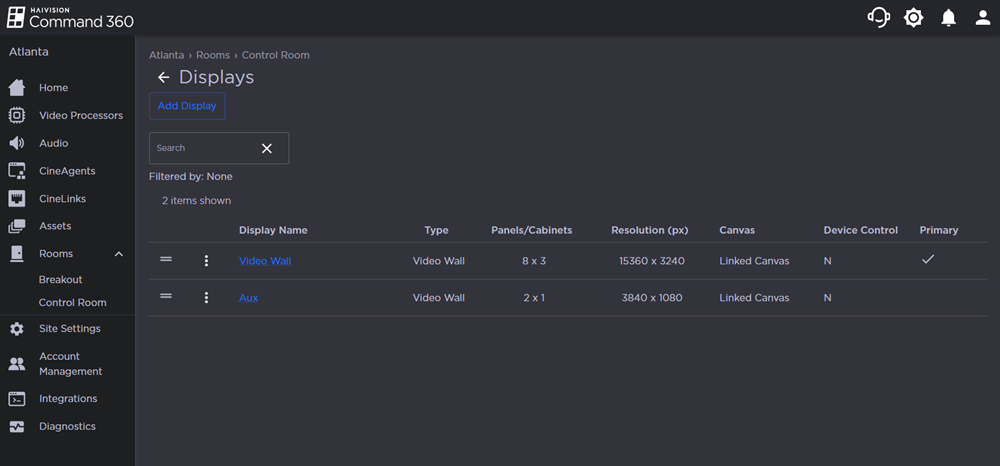Clear the search field with X
The image size is (1000, 466).
click(267, 148)
